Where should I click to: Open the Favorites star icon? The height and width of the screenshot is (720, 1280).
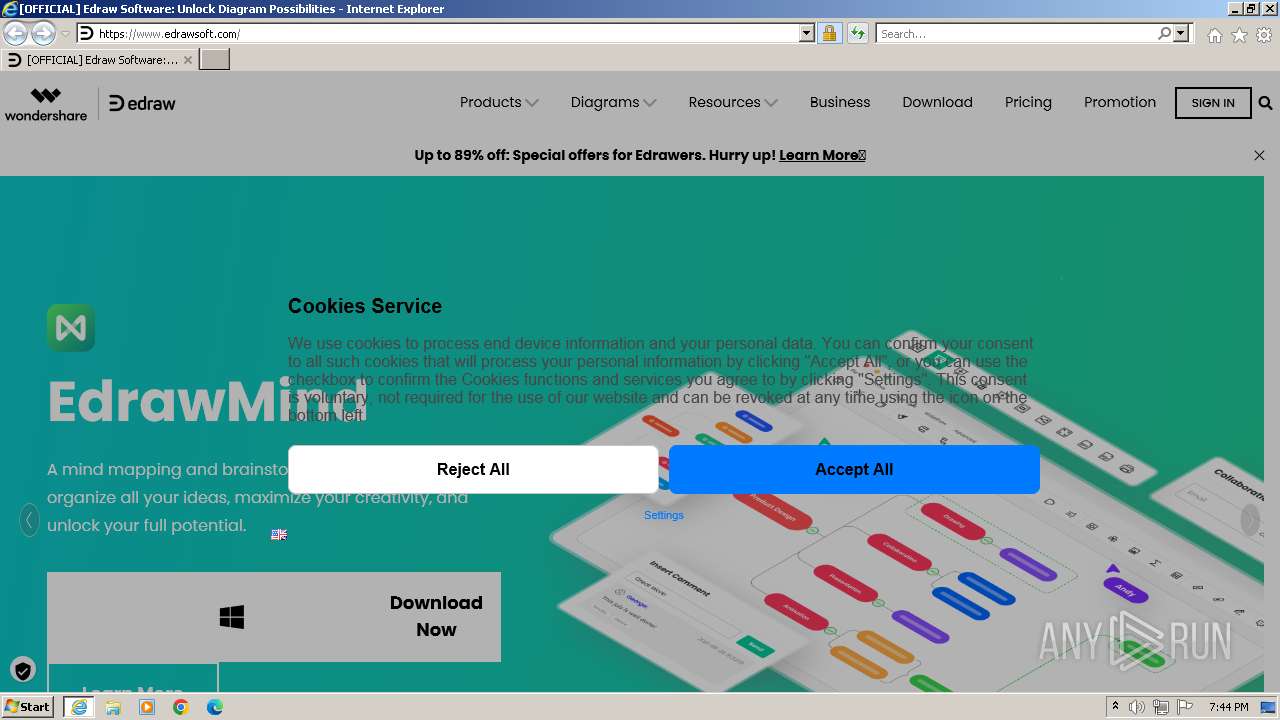1239,35
